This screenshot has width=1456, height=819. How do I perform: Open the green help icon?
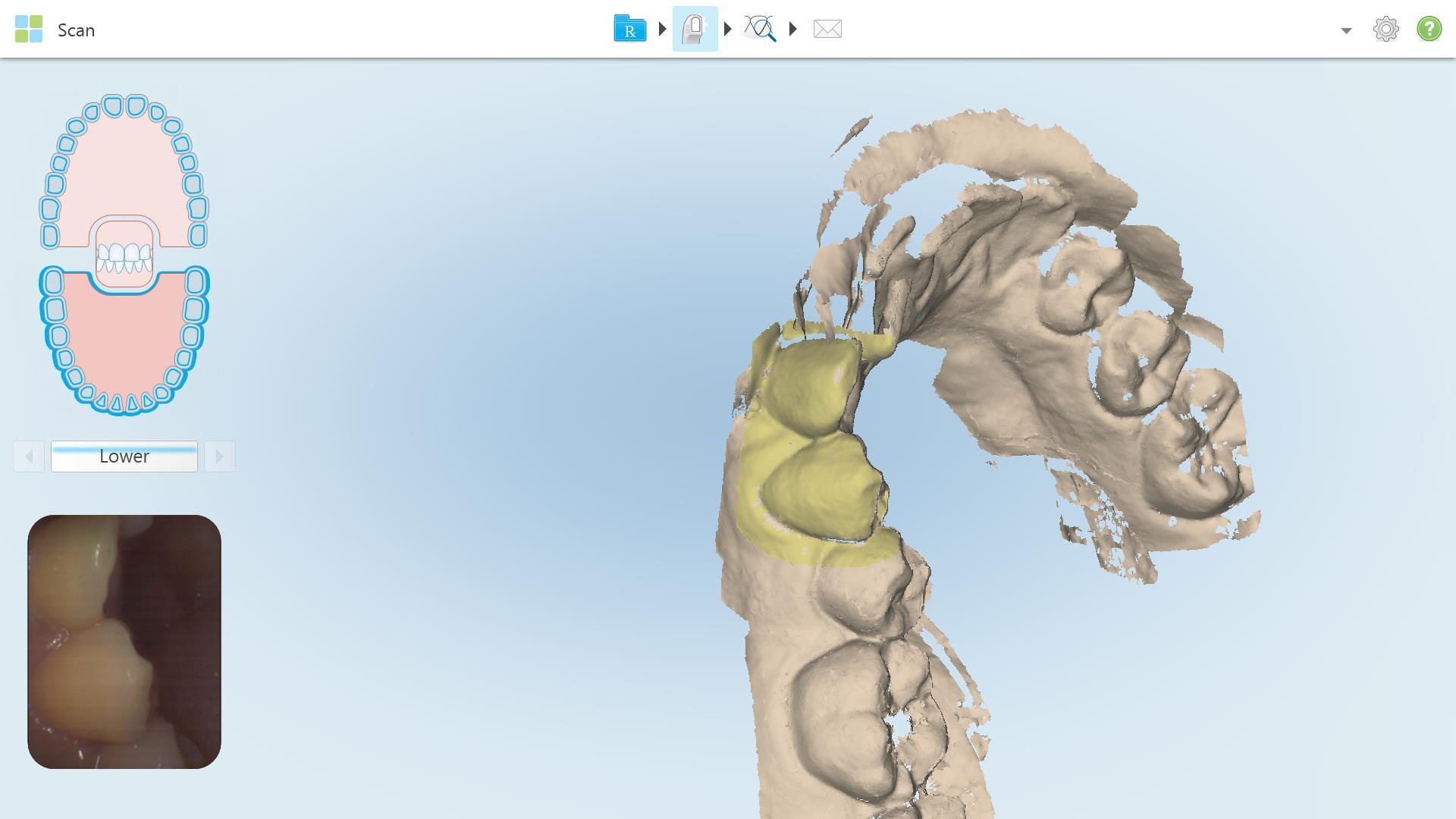[1429, 29]
